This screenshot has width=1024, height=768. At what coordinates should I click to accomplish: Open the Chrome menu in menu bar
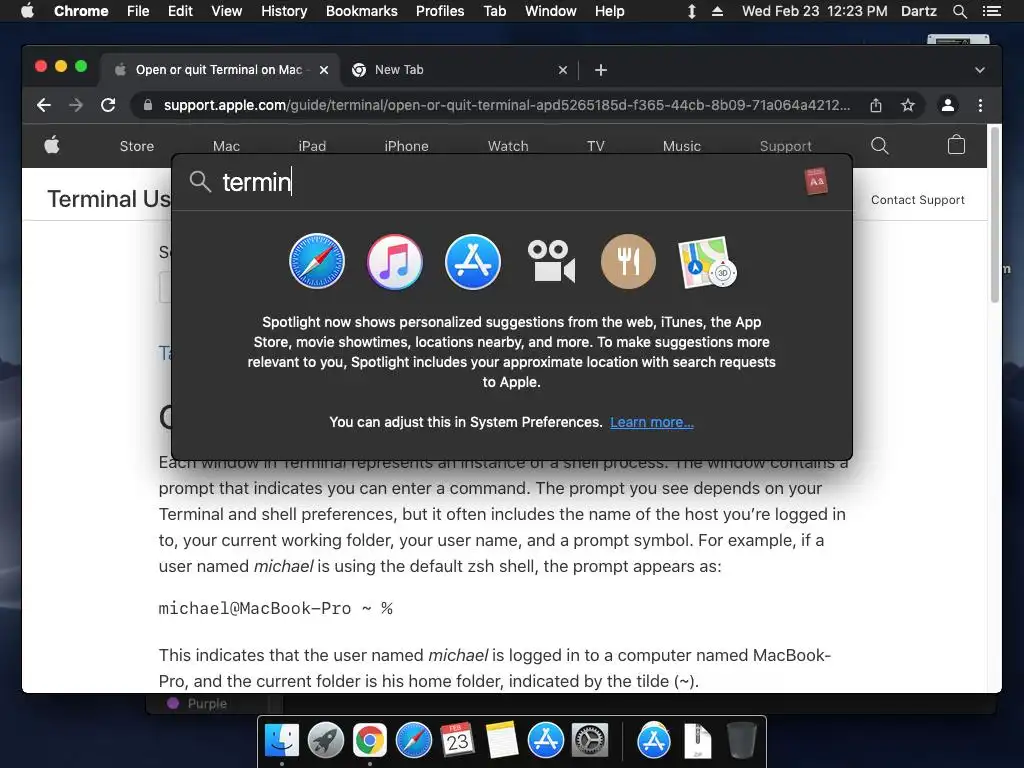pyautogui.click(x=81, y=11)
